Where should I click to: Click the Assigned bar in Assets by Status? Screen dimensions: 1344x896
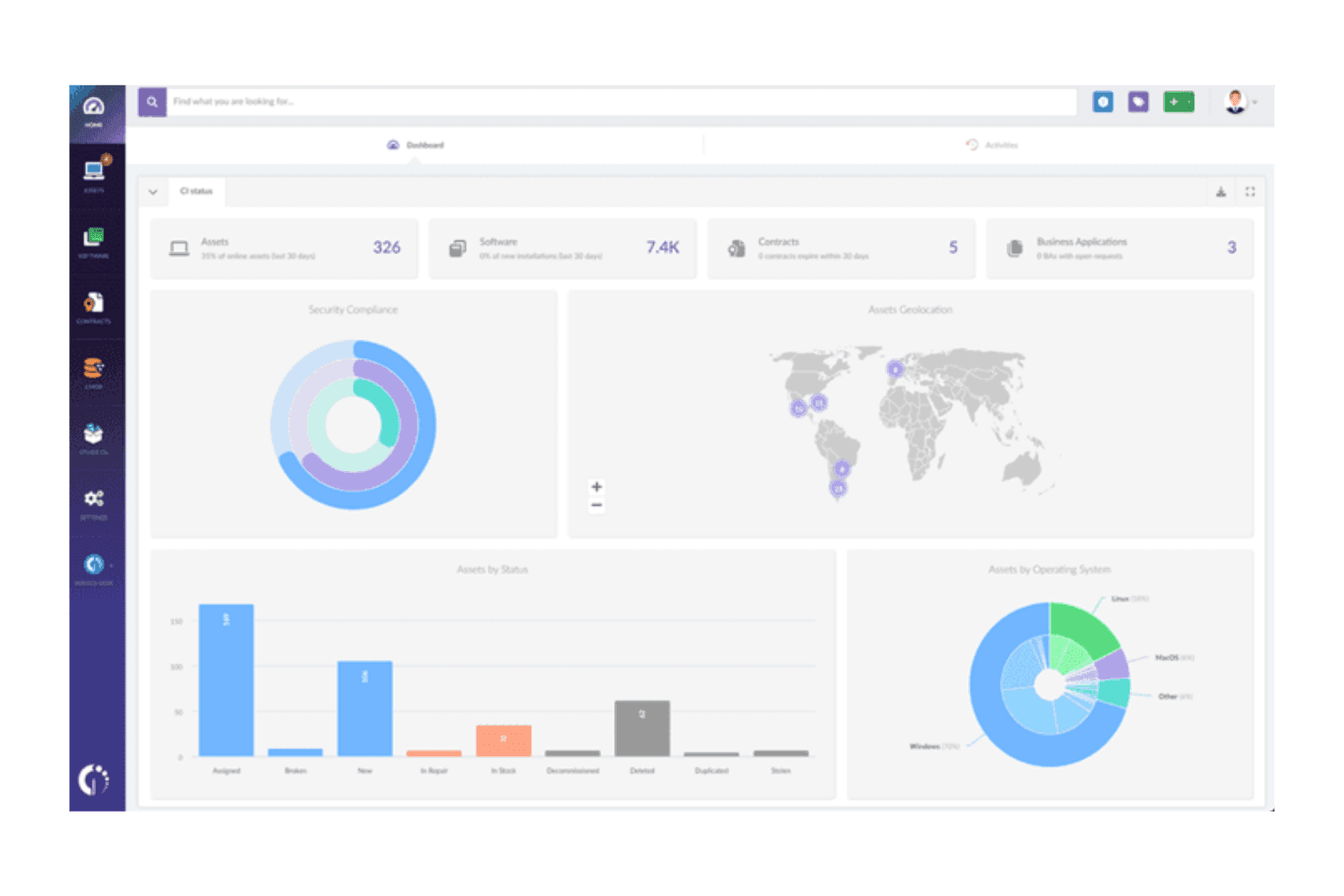click(x=226, y=680)
